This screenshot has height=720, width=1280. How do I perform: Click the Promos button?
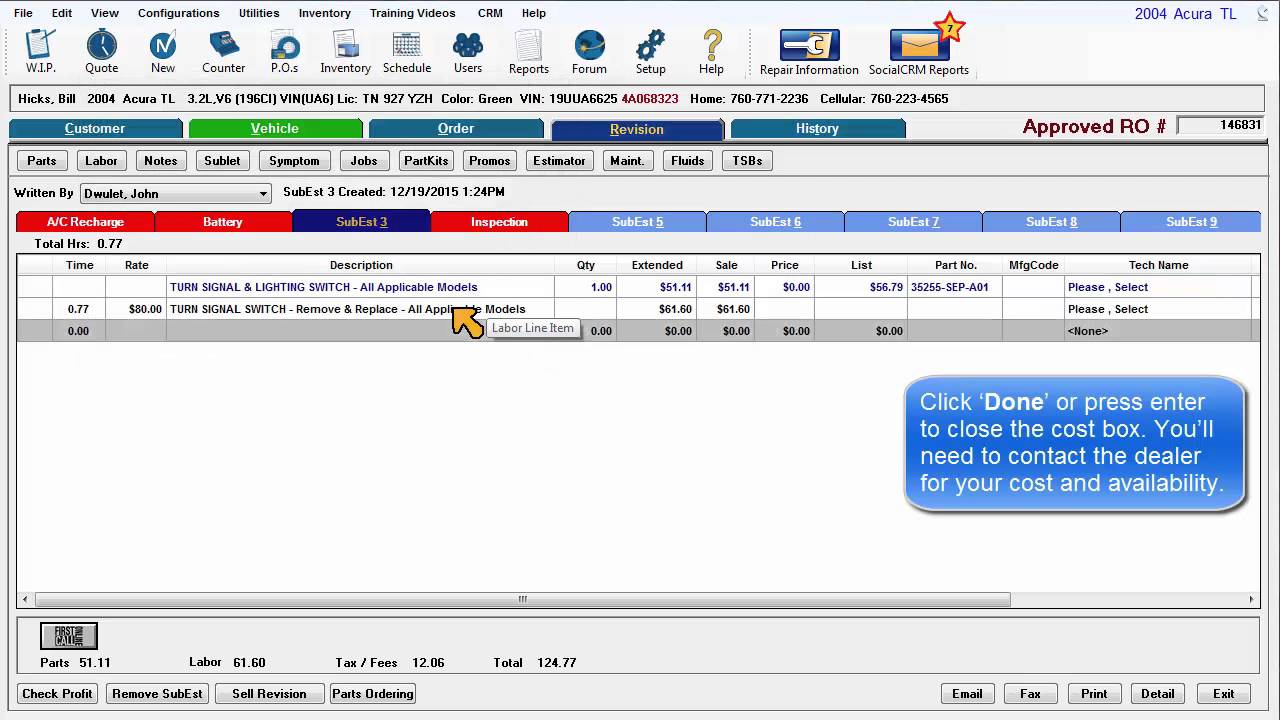coord(489,161)
